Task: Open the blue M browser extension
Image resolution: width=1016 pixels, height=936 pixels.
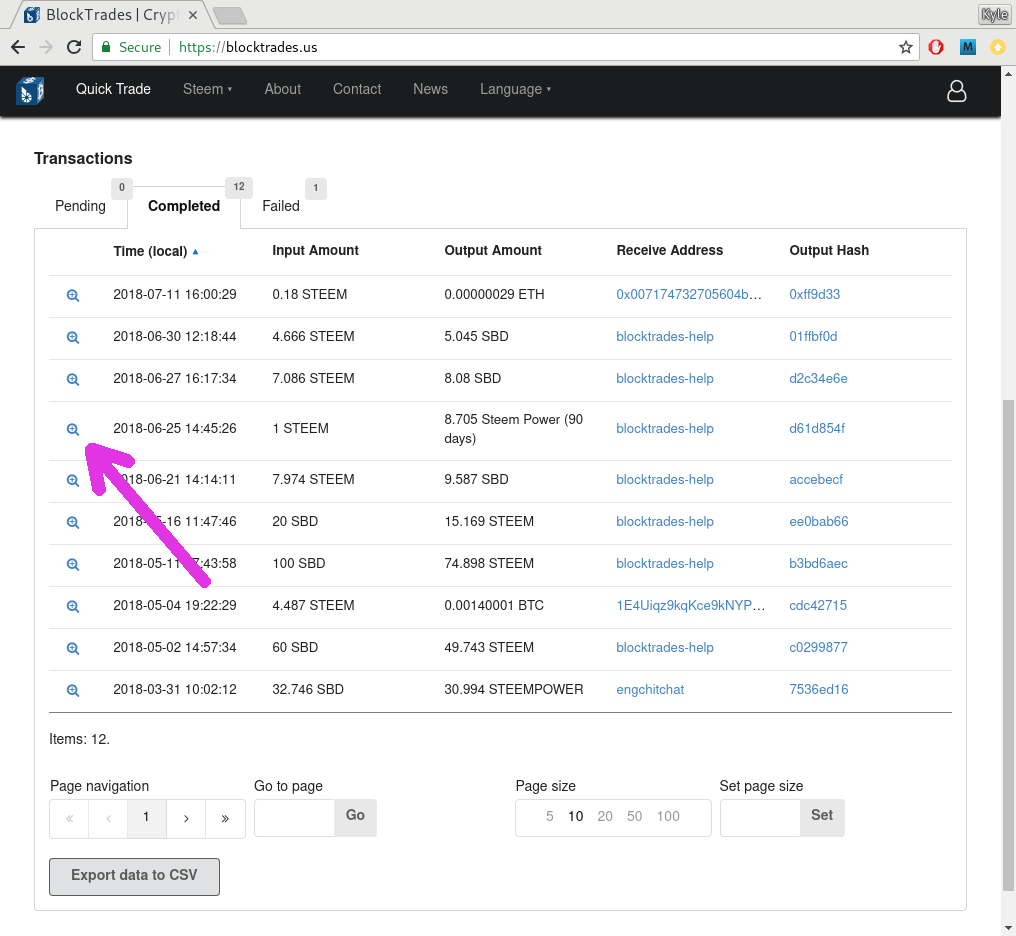Action: pyautogui.click(x=967, y=47)
